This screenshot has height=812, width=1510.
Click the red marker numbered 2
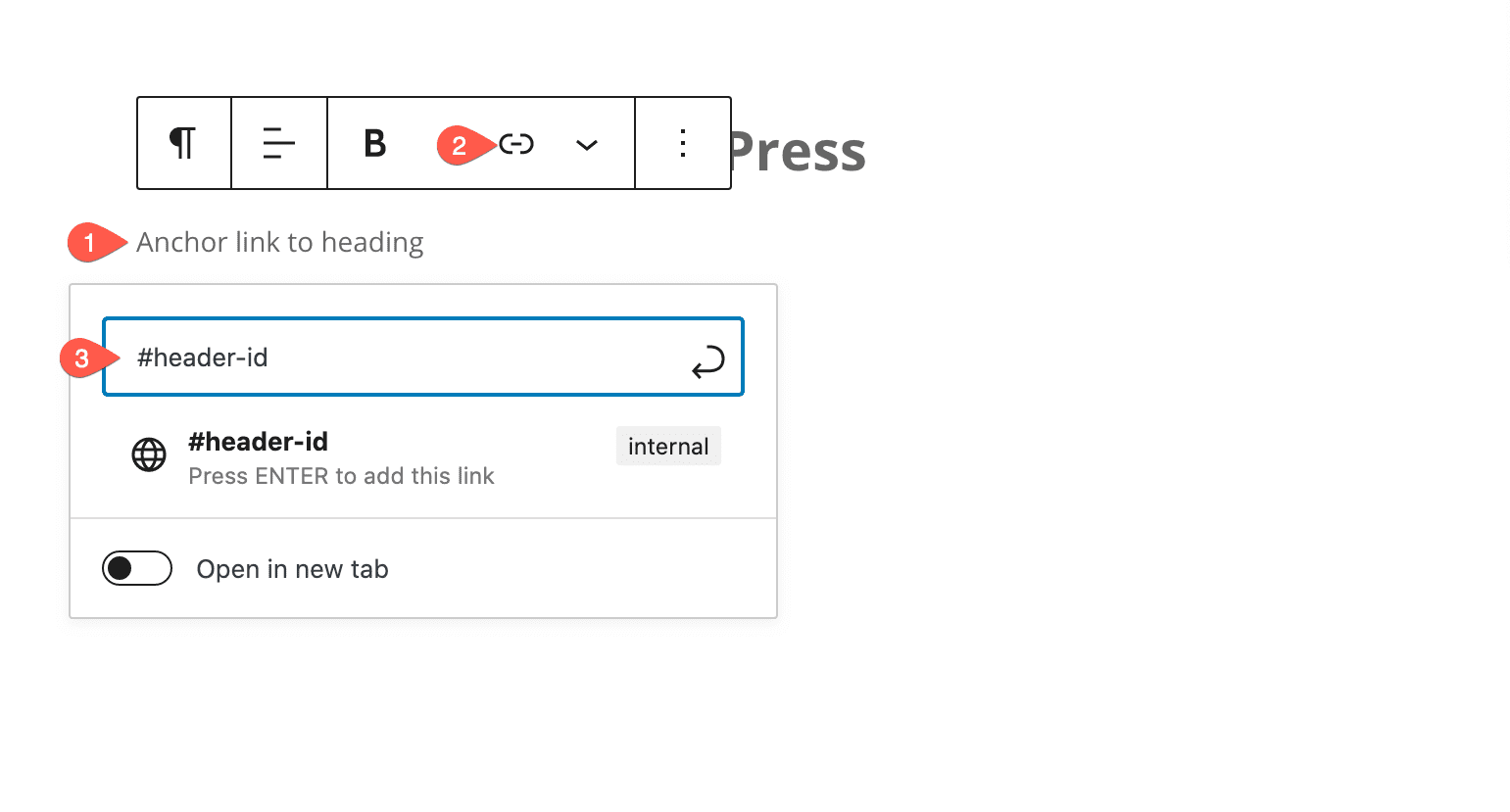point(460,146)
